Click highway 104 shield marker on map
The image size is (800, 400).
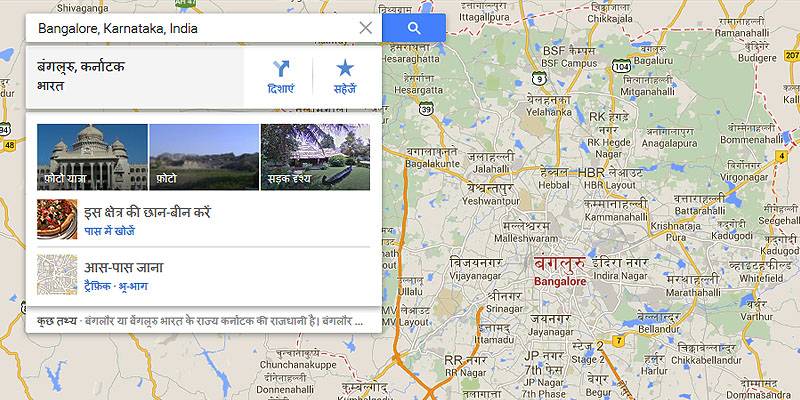pos(621,65)
